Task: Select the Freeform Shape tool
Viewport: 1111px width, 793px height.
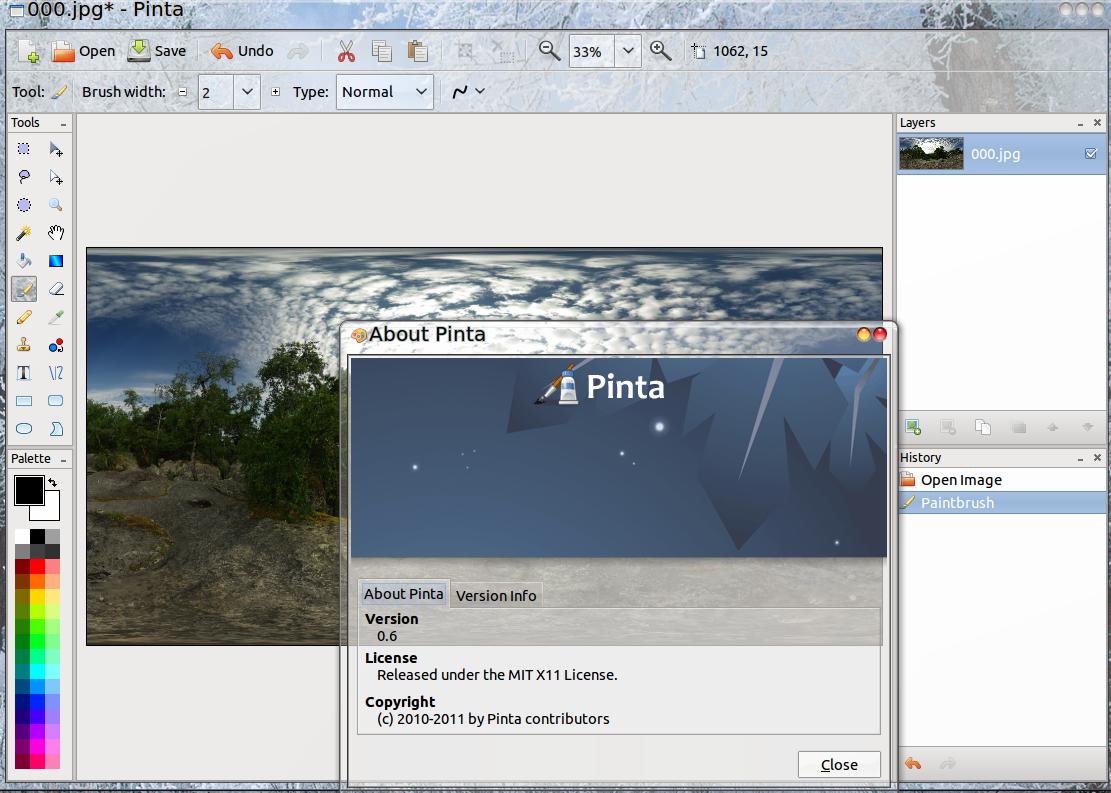Action: 56,429
